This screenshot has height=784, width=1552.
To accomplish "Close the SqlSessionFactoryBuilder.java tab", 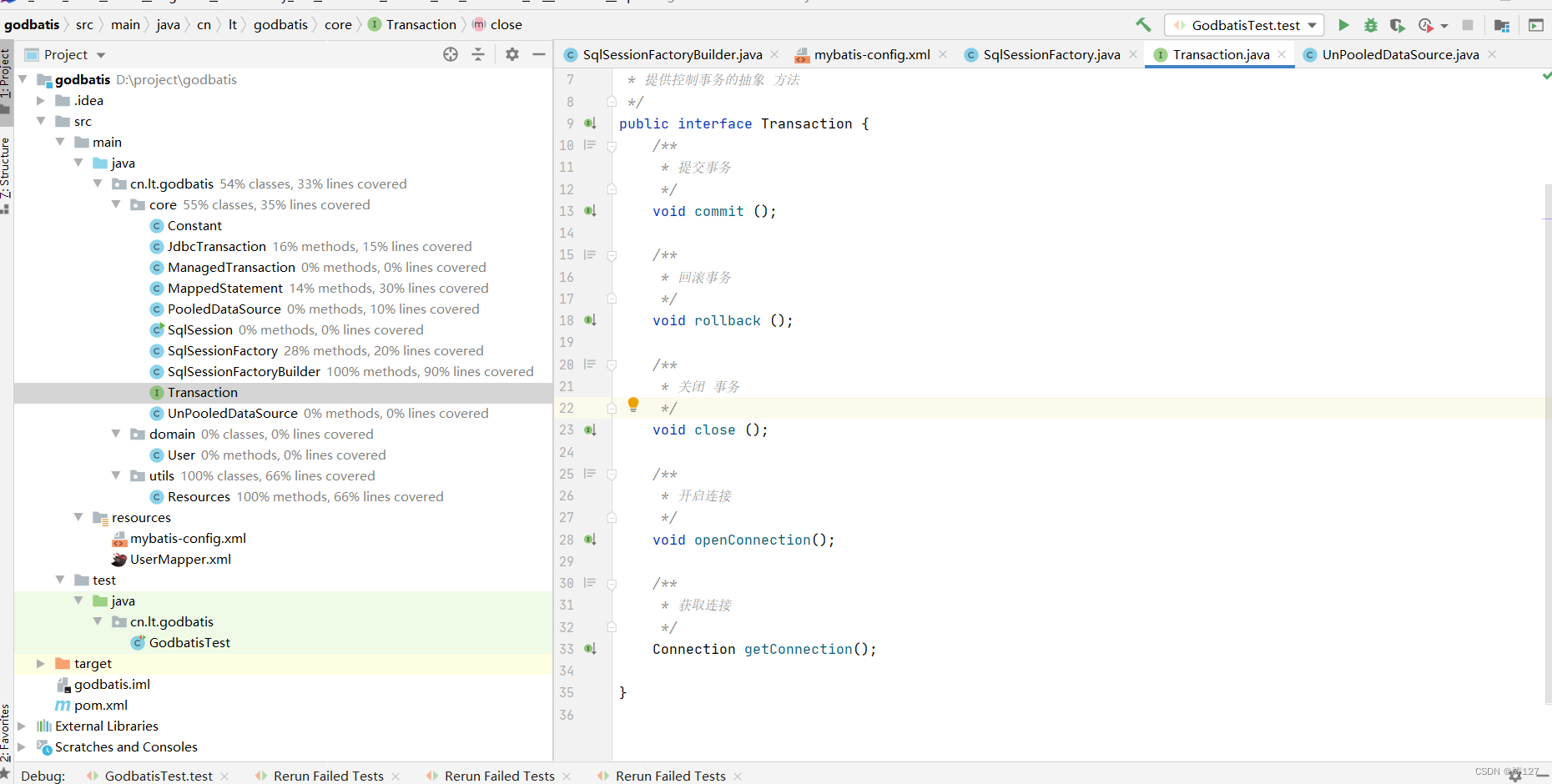I will pyautogui.click(x=774, y=54).
